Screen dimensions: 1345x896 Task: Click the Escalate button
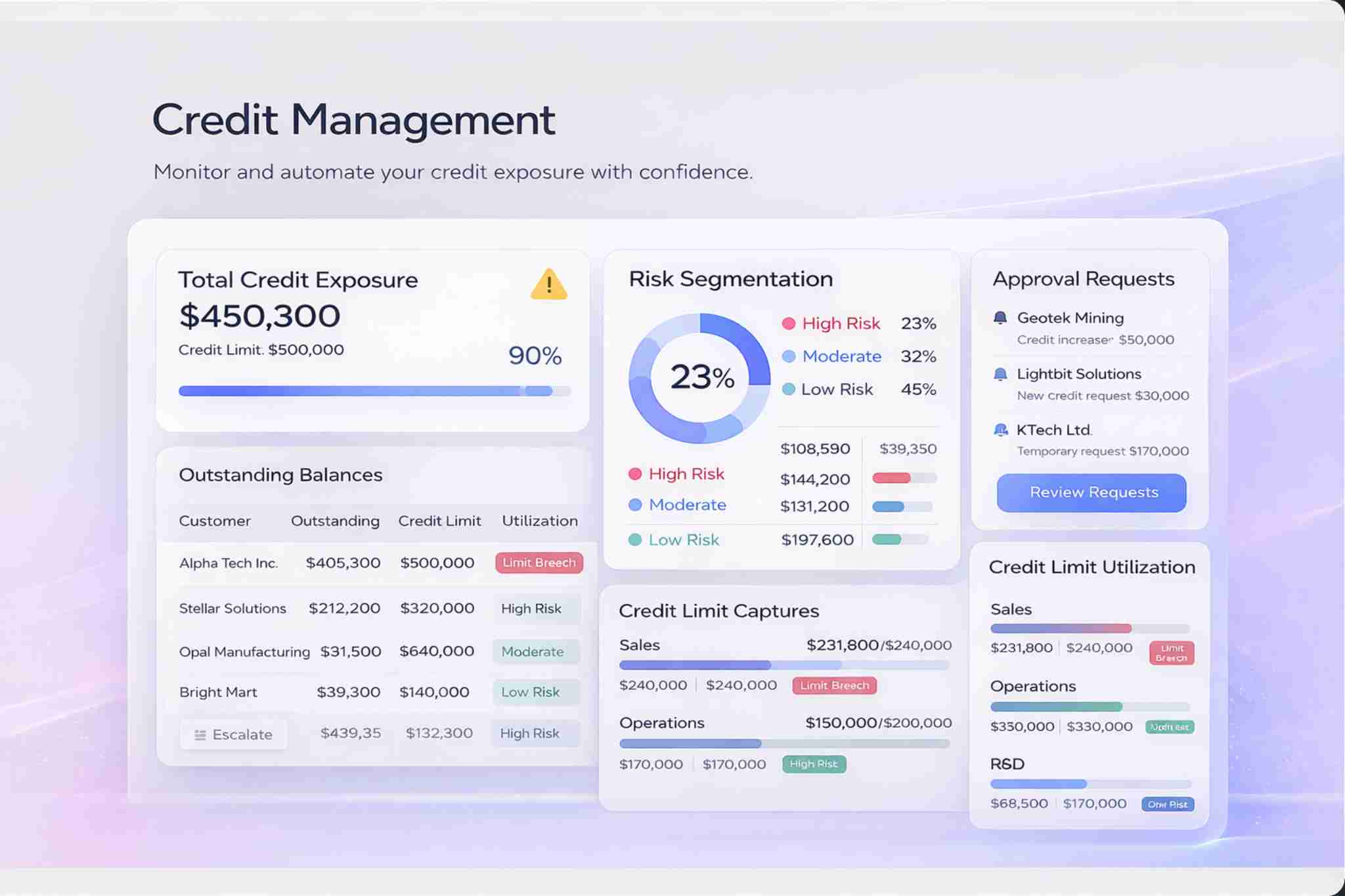coord(233,734)
